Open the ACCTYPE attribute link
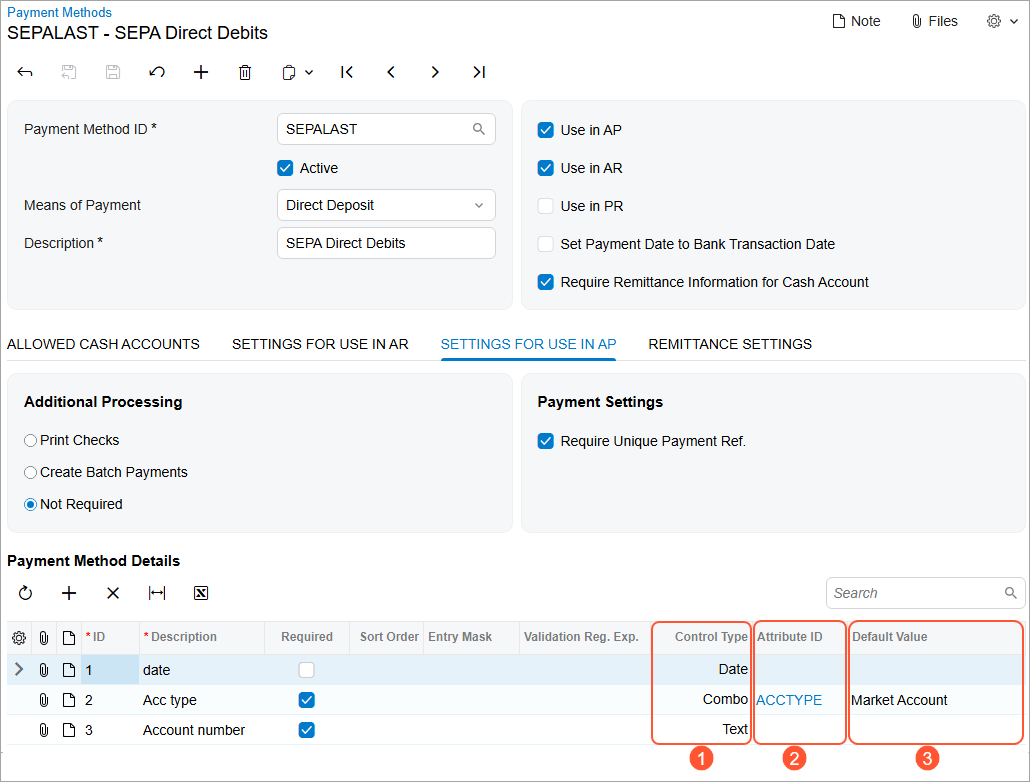The width and height of the screenshot is (1030, 782). (x=788, y=701)
